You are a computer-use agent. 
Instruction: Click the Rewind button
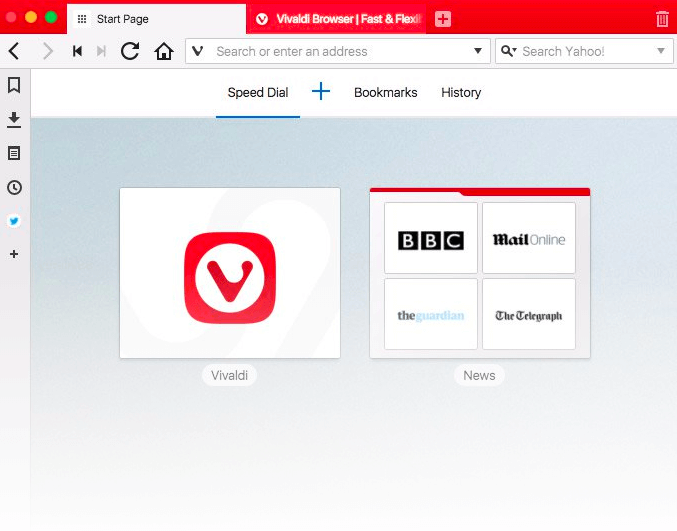(x=77, y=51)
